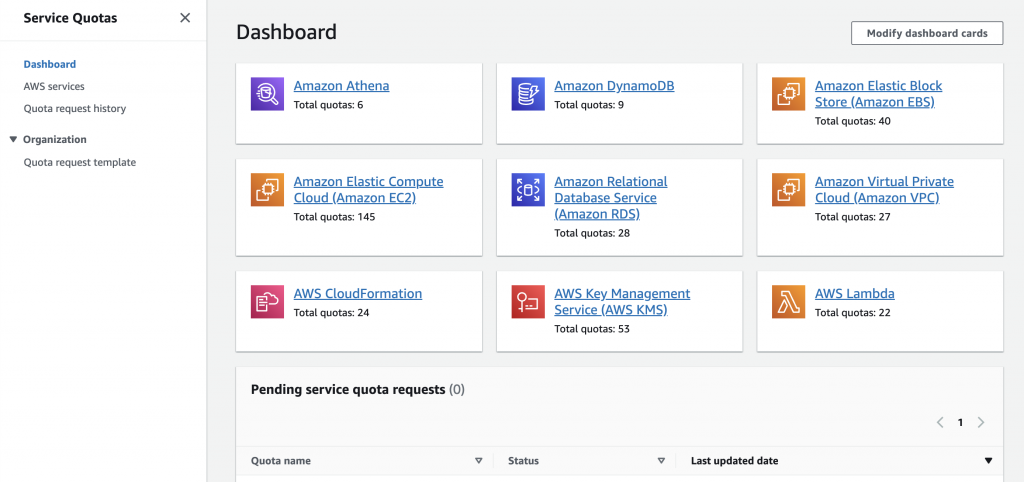
Task: Click the Modify dashboard cards button
Action: coord(926,33)
